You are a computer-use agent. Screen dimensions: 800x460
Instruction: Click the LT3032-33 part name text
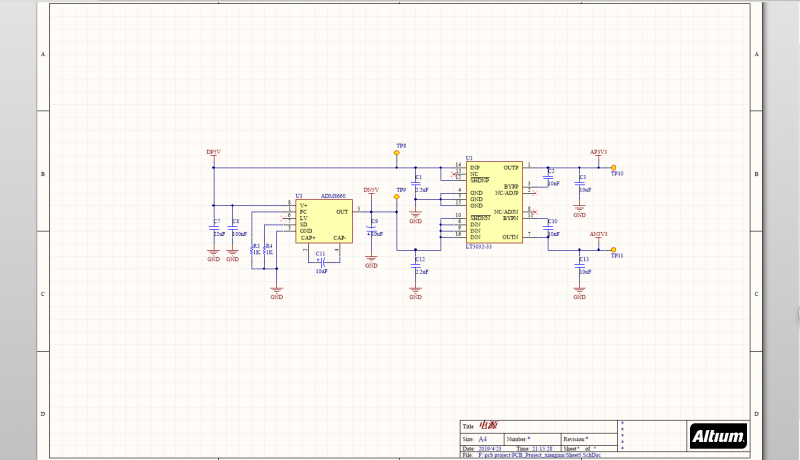click(479, 247)
